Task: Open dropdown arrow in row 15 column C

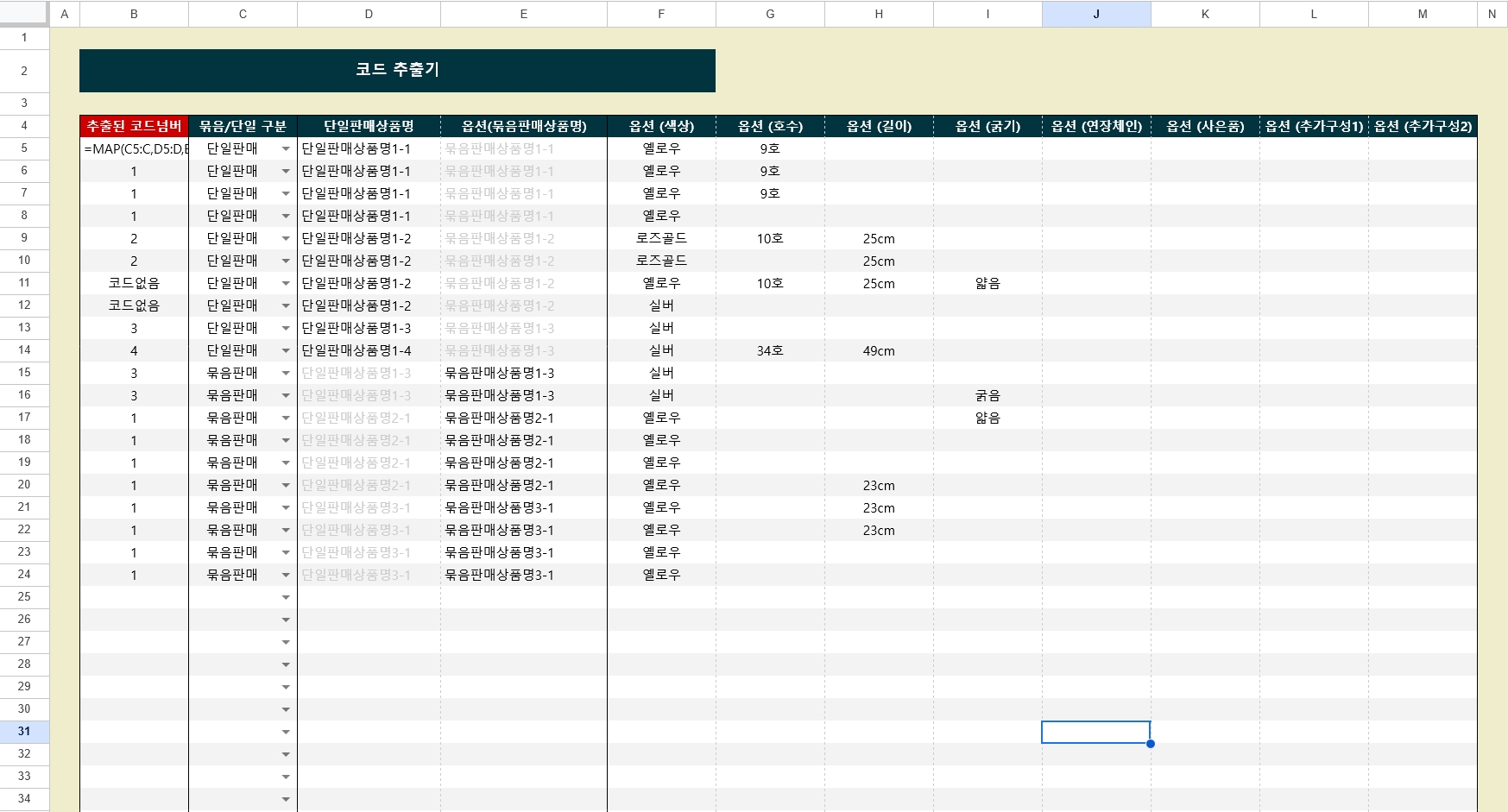Action: coord(286,374)
